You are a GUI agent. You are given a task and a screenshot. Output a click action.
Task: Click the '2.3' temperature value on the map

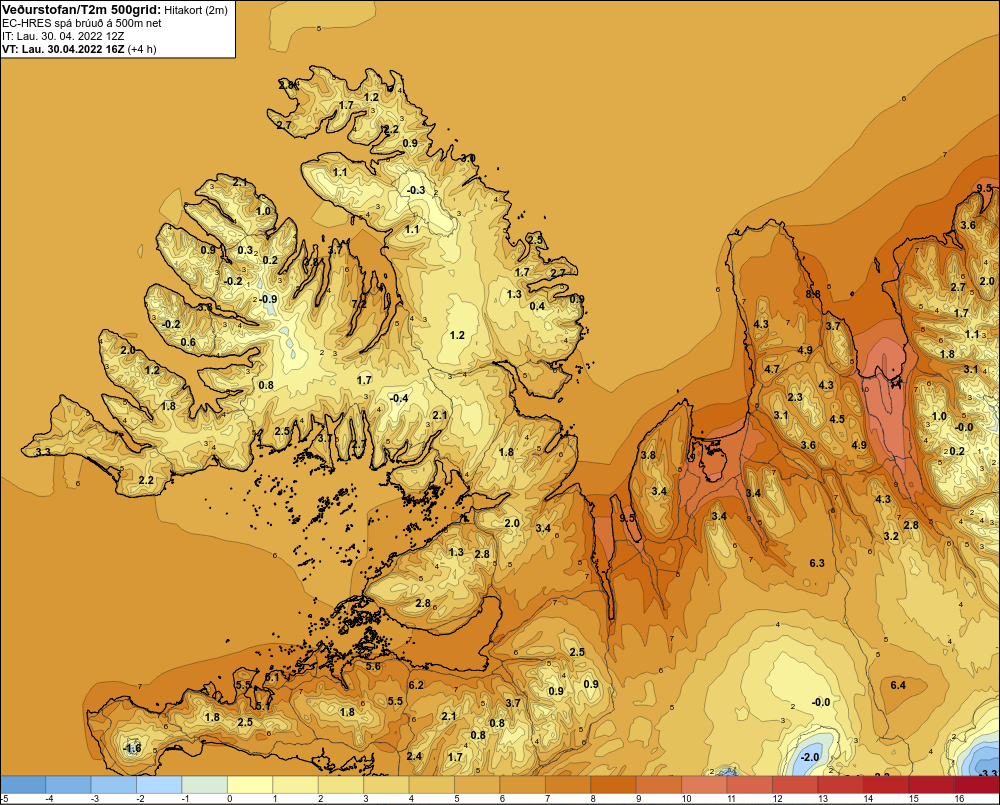pyautogui.click(x=795, y=397)
